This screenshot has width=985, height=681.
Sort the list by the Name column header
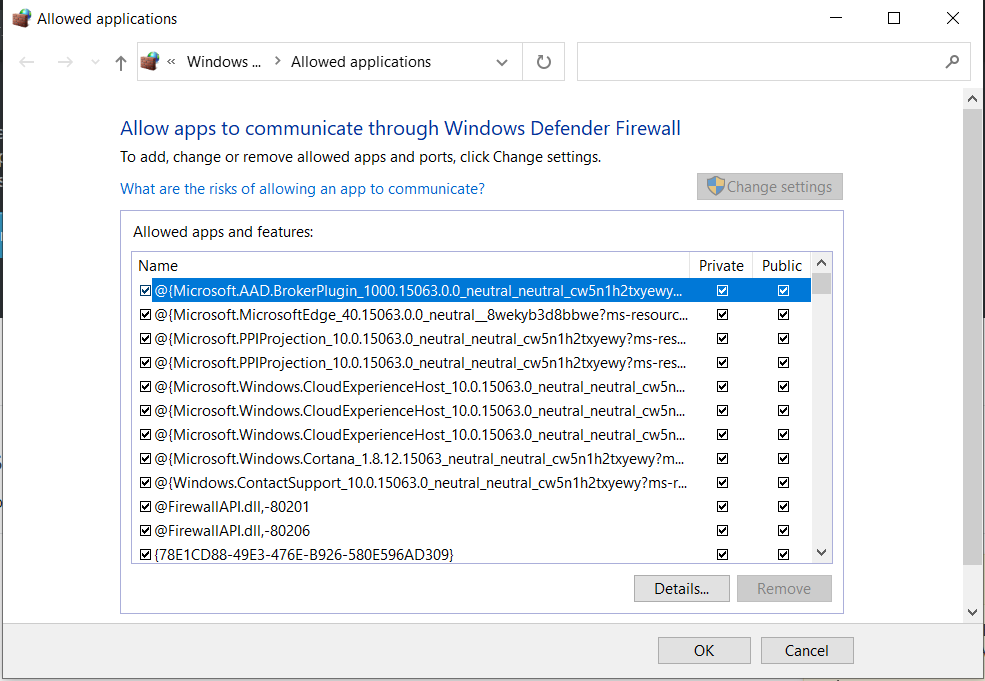pos(410,266)
